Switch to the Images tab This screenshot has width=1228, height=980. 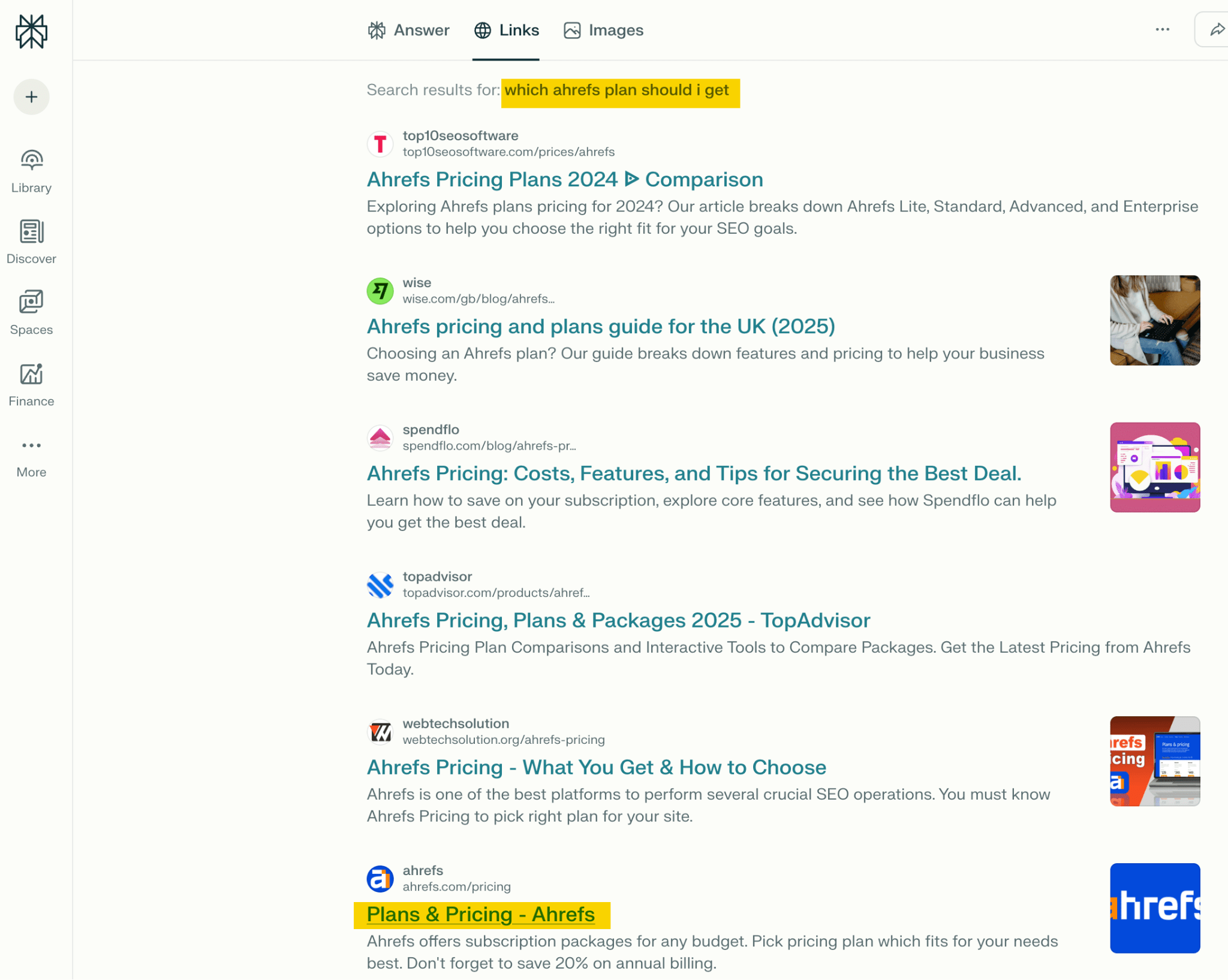(x=603, y=30)
